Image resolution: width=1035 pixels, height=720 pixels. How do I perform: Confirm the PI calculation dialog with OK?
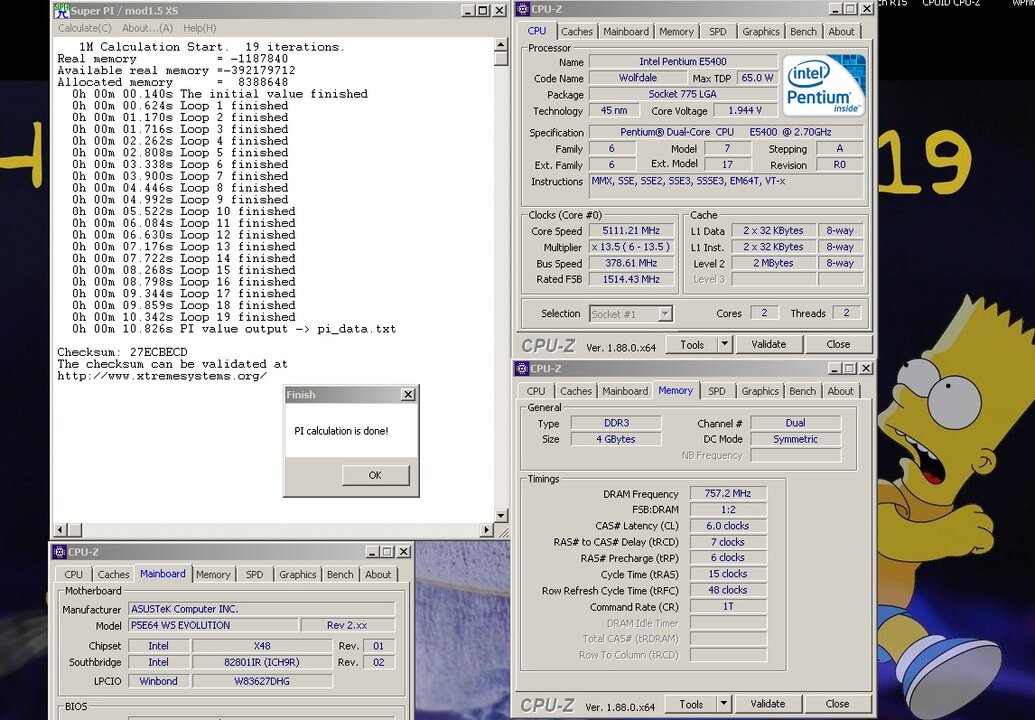[375, 475]
